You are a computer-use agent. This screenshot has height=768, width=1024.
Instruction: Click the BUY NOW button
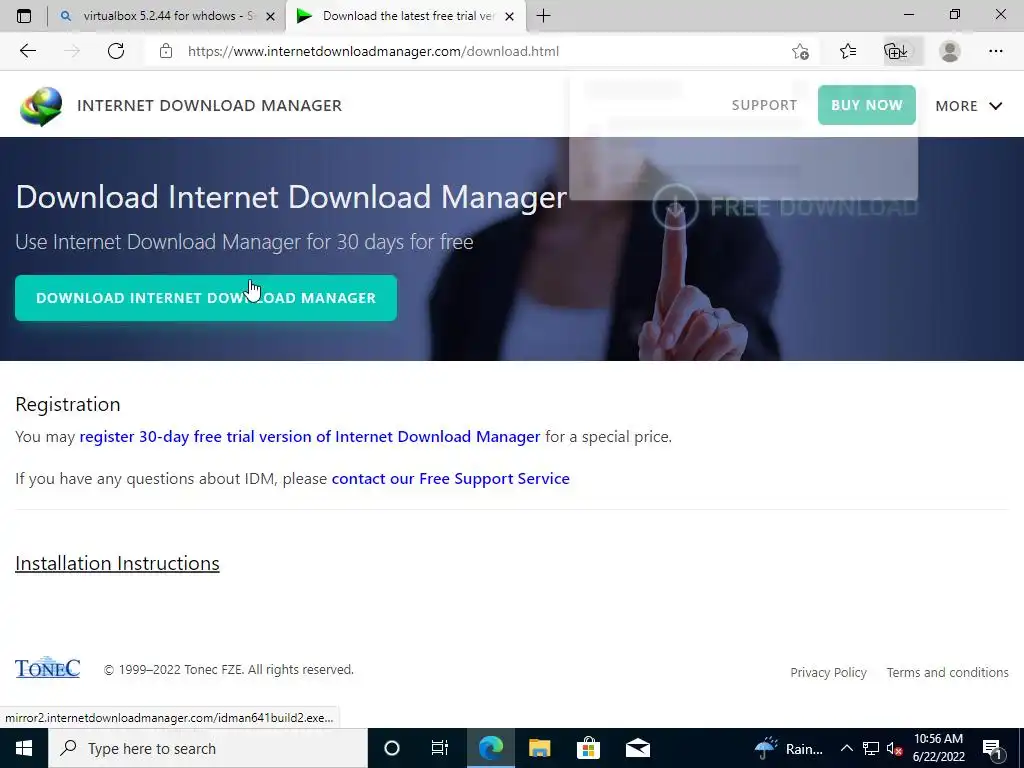point(867,105)
